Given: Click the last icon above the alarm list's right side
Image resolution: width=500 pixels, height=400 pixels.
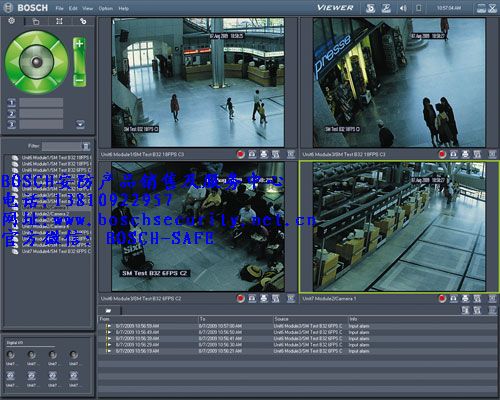Looking at the screenshot, I should click(x=492, y=310).
